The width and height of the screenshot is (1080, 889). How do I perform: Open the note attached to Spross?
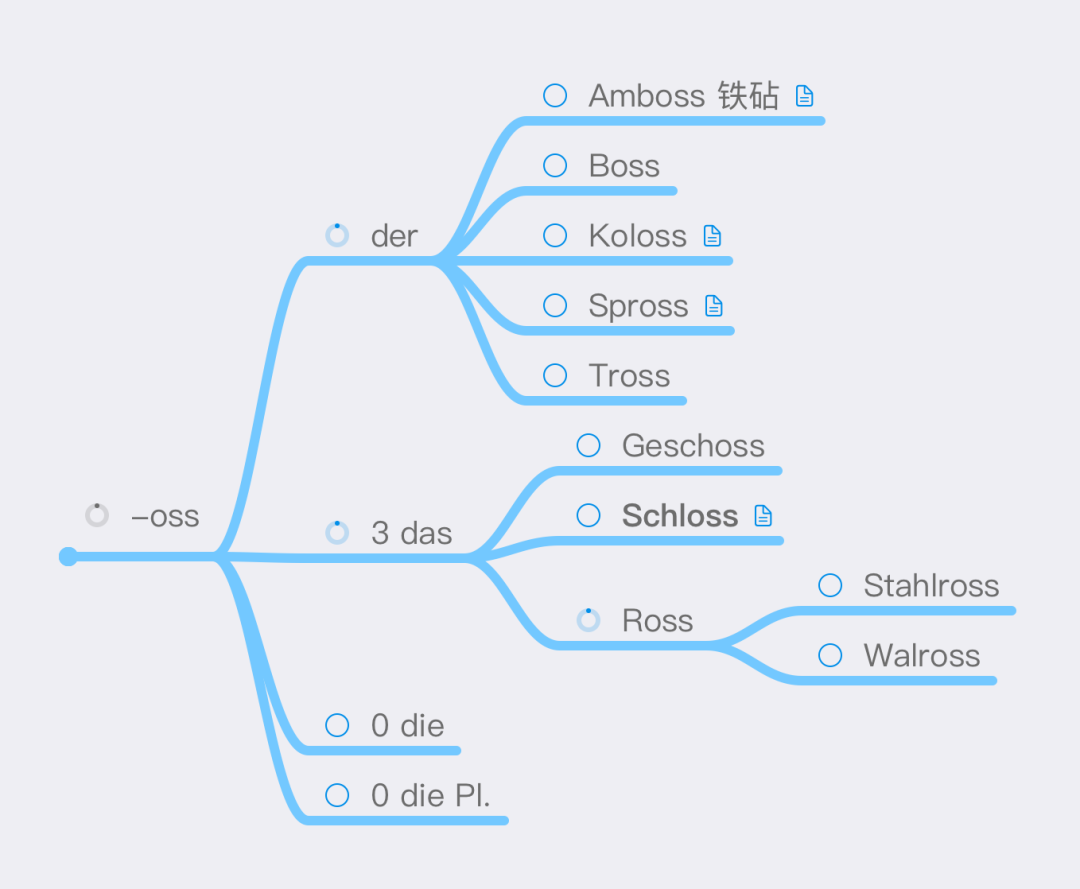pos(714,305)
